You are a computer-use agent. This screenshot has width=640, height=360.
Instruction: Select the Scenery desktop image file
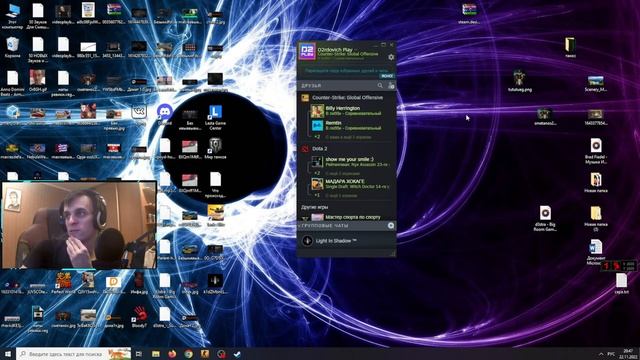tap(596, 83)
